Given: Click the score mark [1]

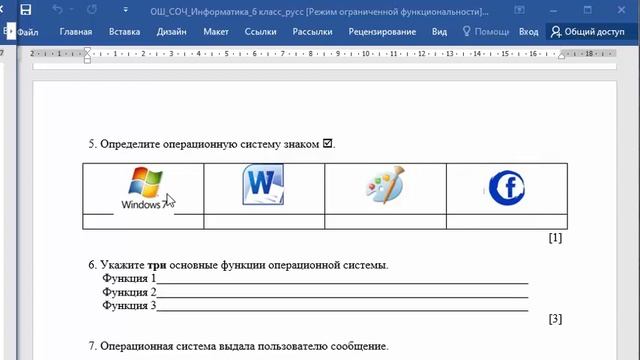Looking at the screenshot, I should (x=555, y=238).
